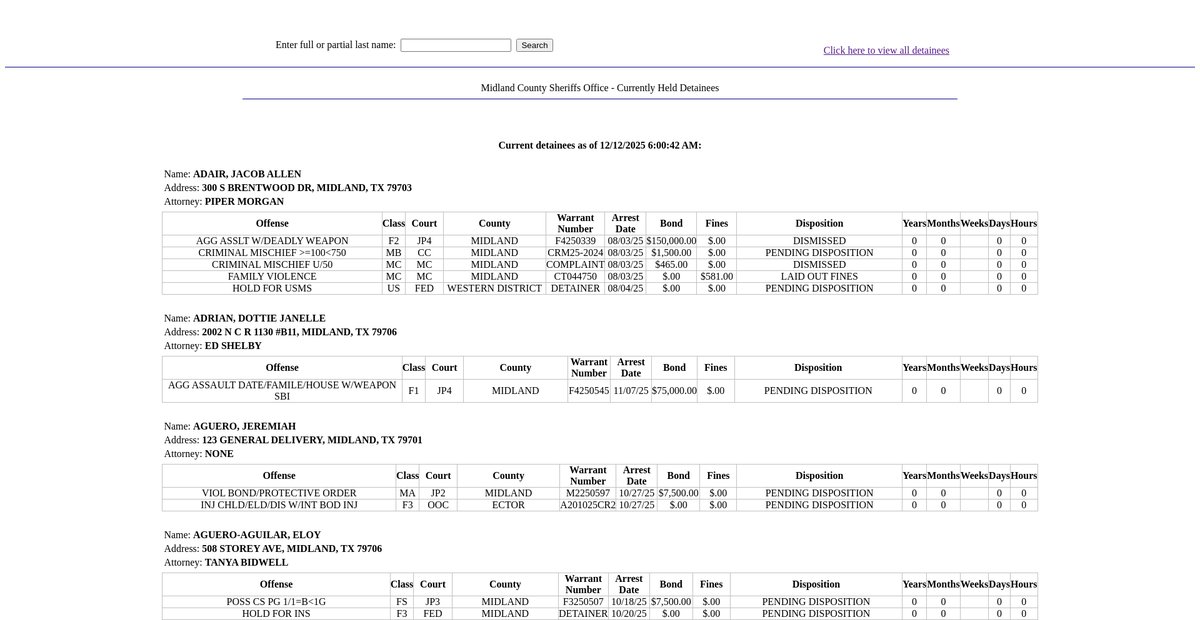Select the HOLD FOR USMS offense
This screenshot has width=1200, height=620.
pos(272,289)
